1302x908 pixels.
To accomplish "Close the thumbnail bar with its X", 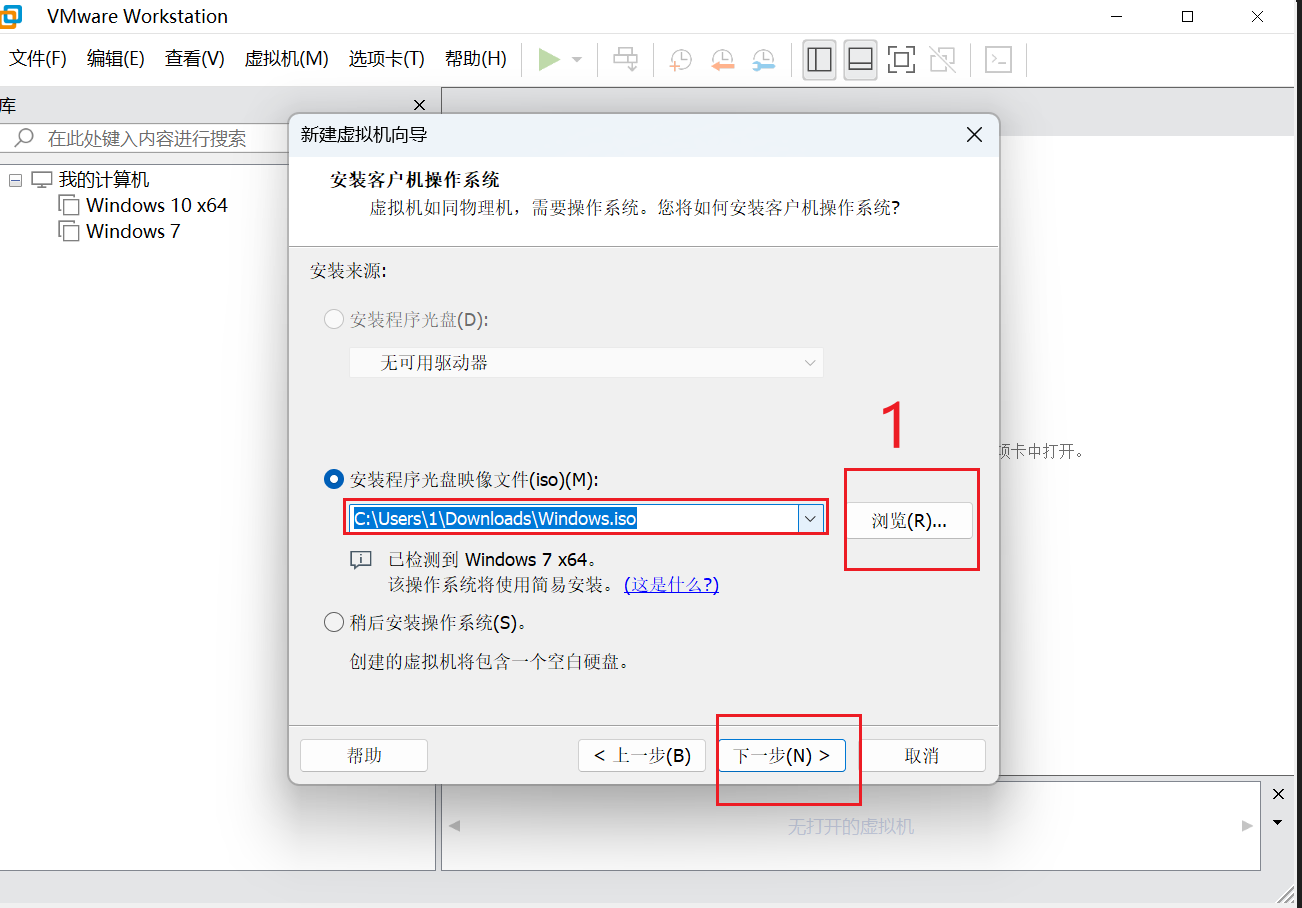I will 1278,794.
